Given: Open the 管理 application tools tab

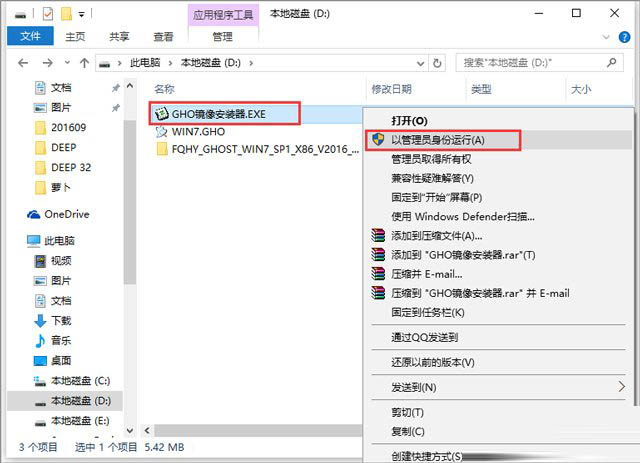Looking at the screenshot, I should (x=223, y=37).
